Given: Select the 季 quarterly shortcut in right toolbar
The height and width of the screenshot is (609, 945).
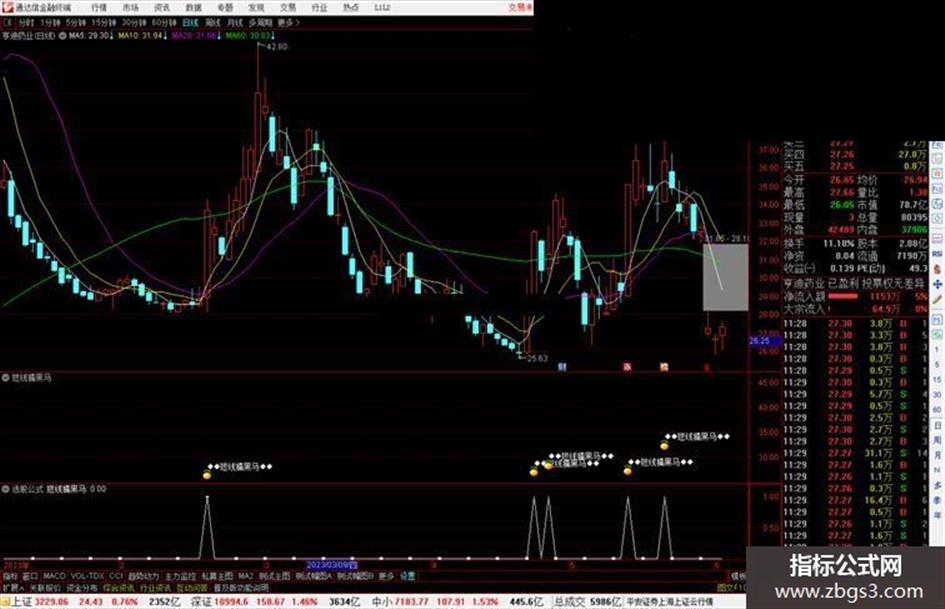Looking at the screenshot, I should point(937,500).
